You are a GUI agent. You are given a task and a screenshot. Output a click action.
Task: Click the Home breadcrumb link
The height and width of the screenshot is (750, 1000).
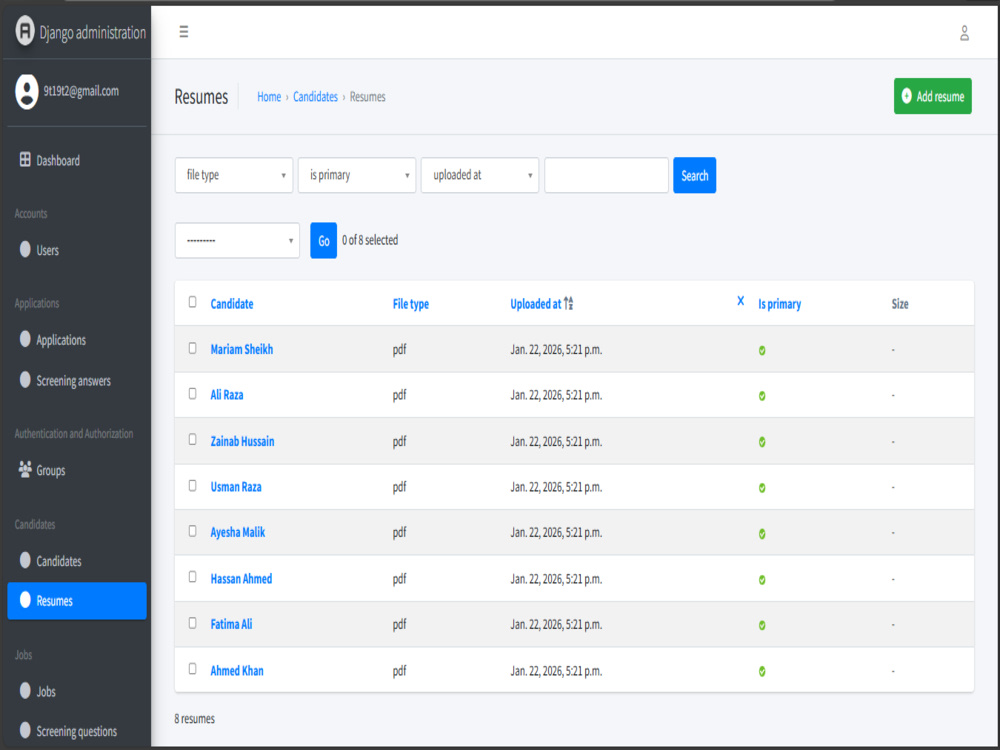269,97
